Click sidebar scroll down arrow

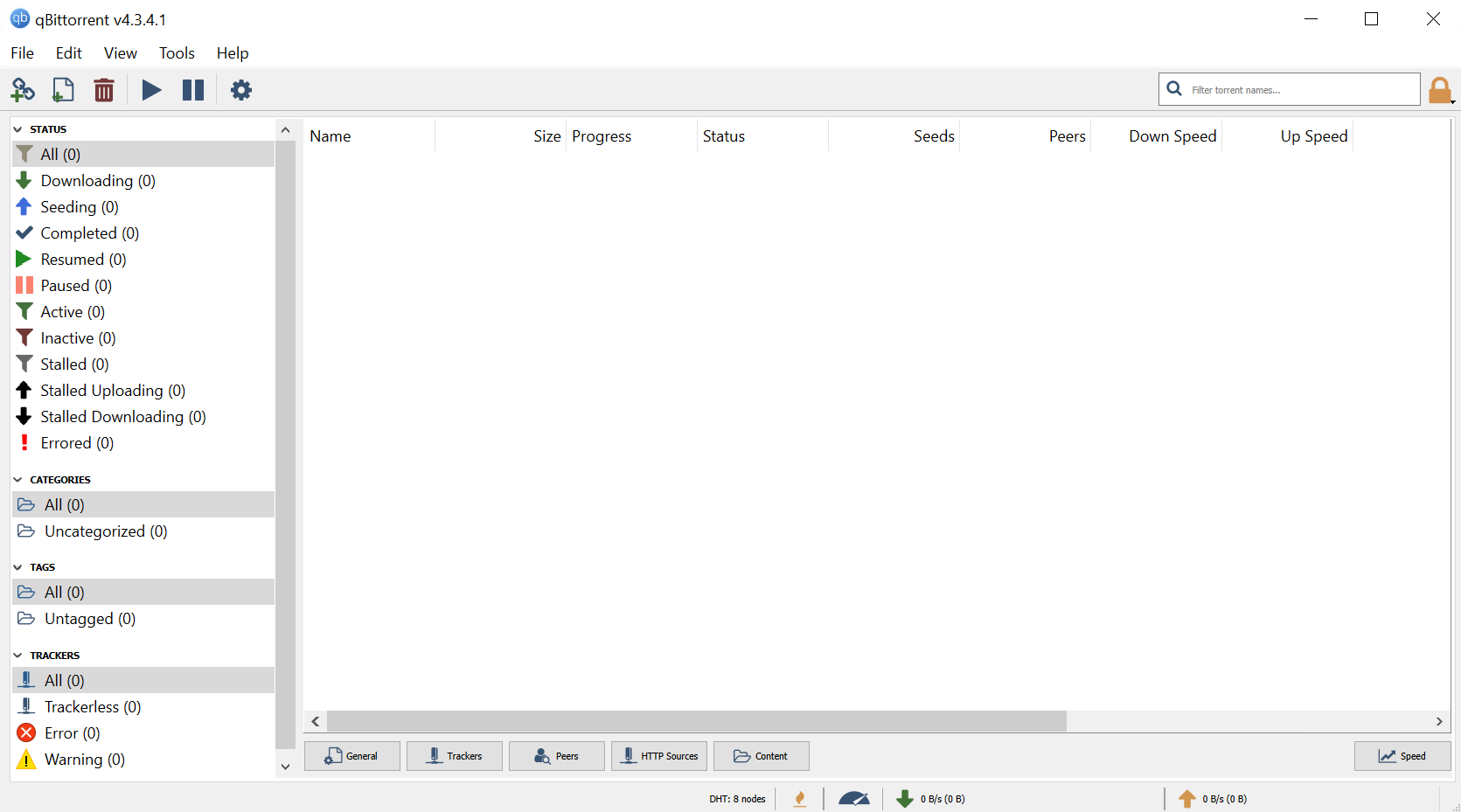(285, 767)
